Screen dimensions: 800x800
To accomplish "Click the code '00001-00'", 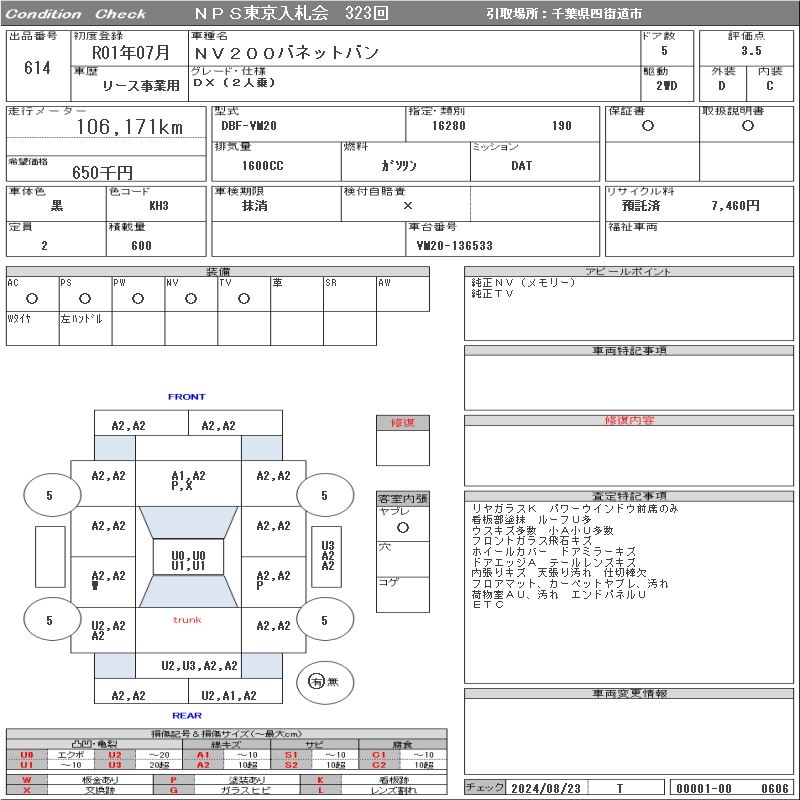I will pos(704,788).
